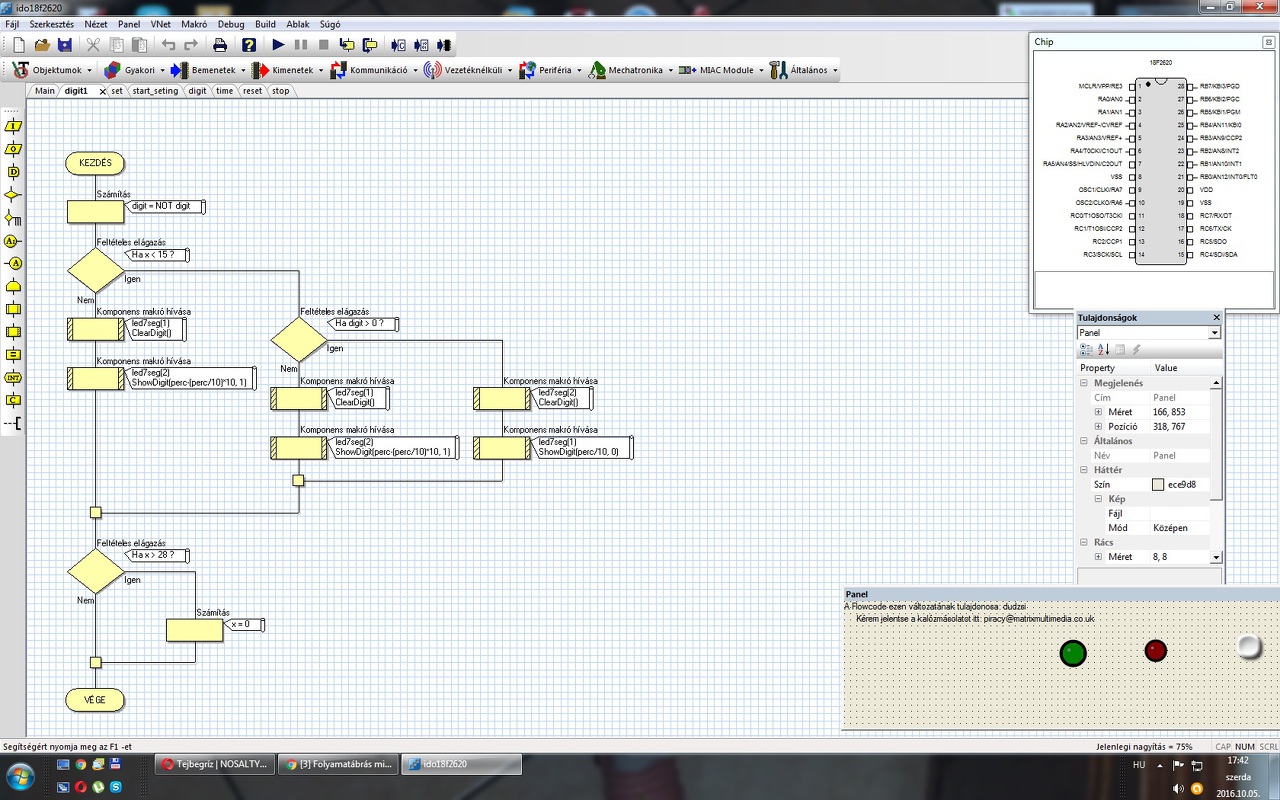Print the flowchart
The image size is (1280, 800).
[x=220, y=45]
